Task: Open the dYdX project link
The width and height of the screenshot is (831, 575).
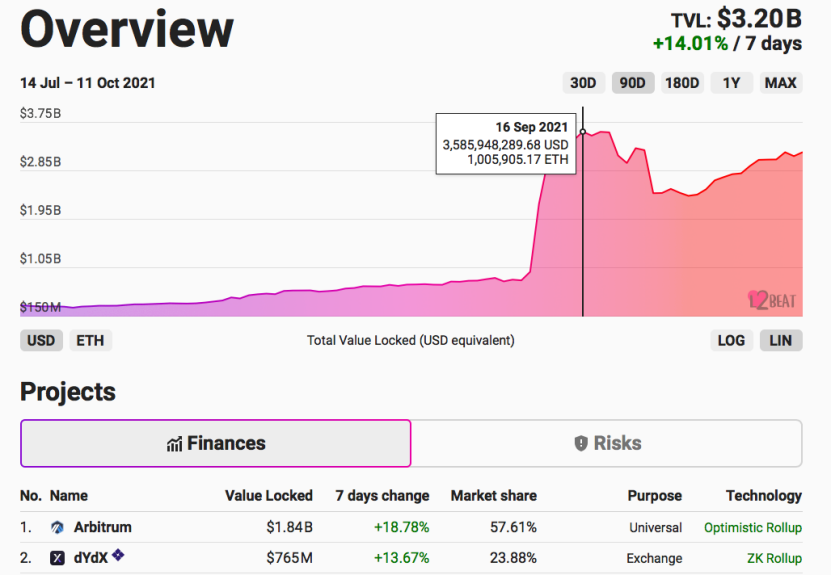Action: 91,558
